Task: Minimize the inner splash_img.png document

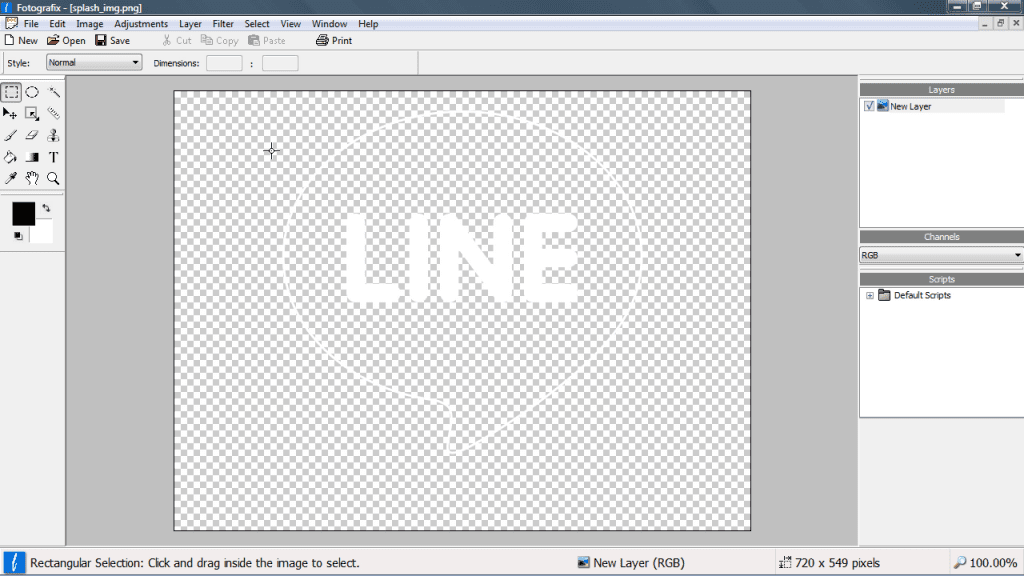Action: point(984,23)
